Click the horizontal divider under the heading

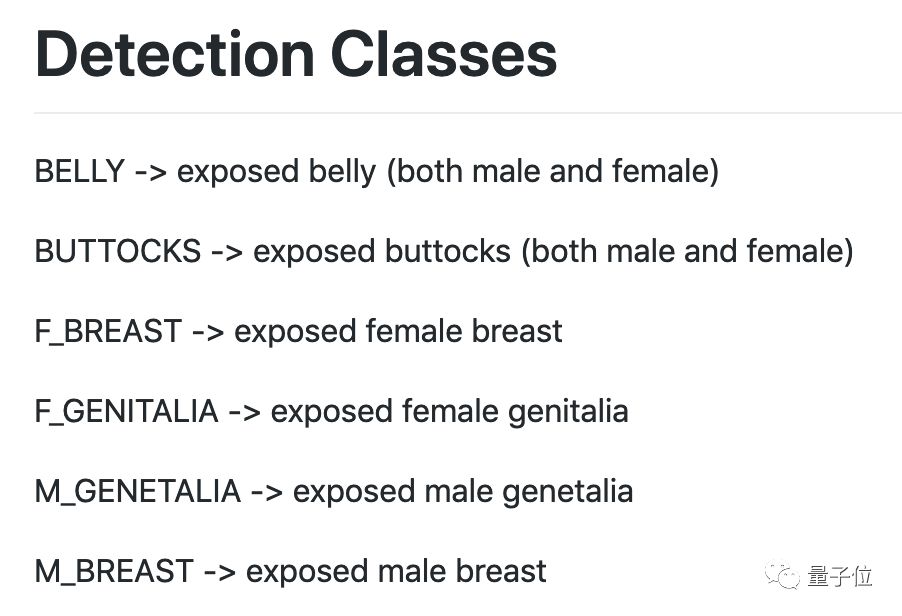pos(467,113)
